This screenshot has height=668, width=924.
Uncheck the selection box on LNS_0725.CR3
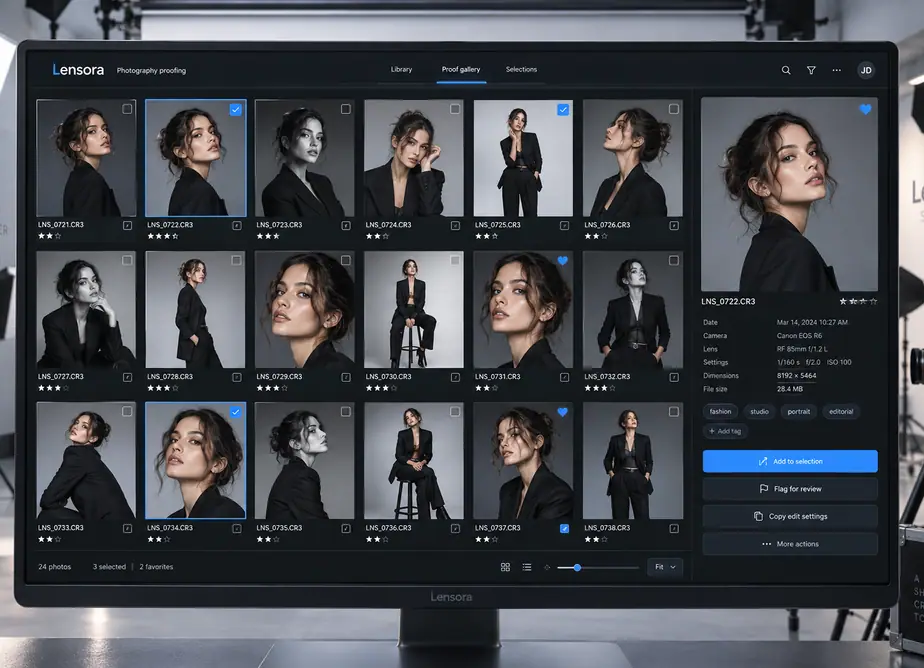(x=563, y=109)
